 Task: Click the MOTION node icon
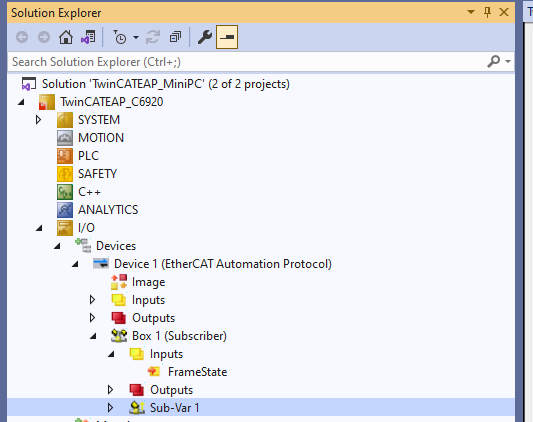65,138
